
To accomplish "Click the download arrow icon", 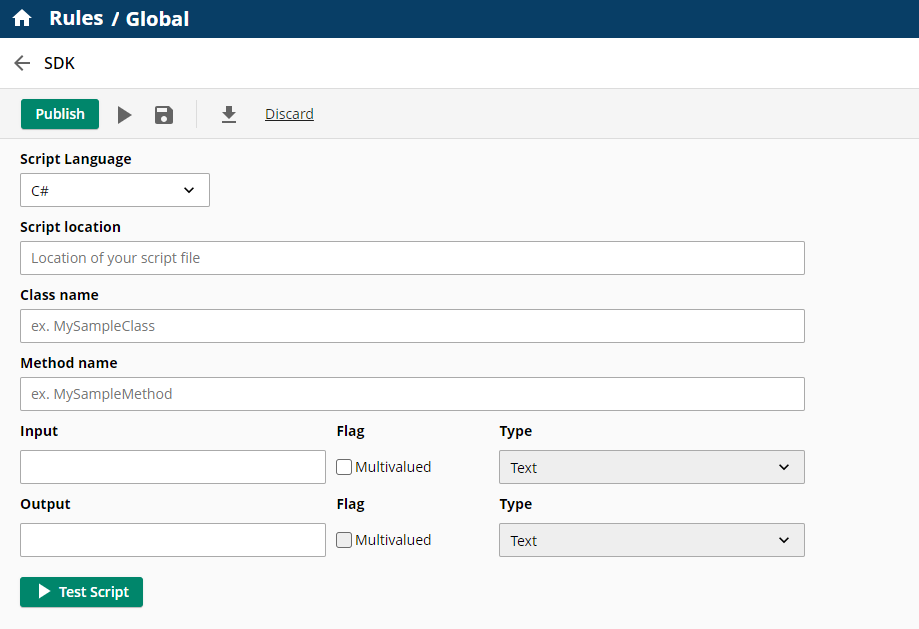I will click(x=229, y=115).
